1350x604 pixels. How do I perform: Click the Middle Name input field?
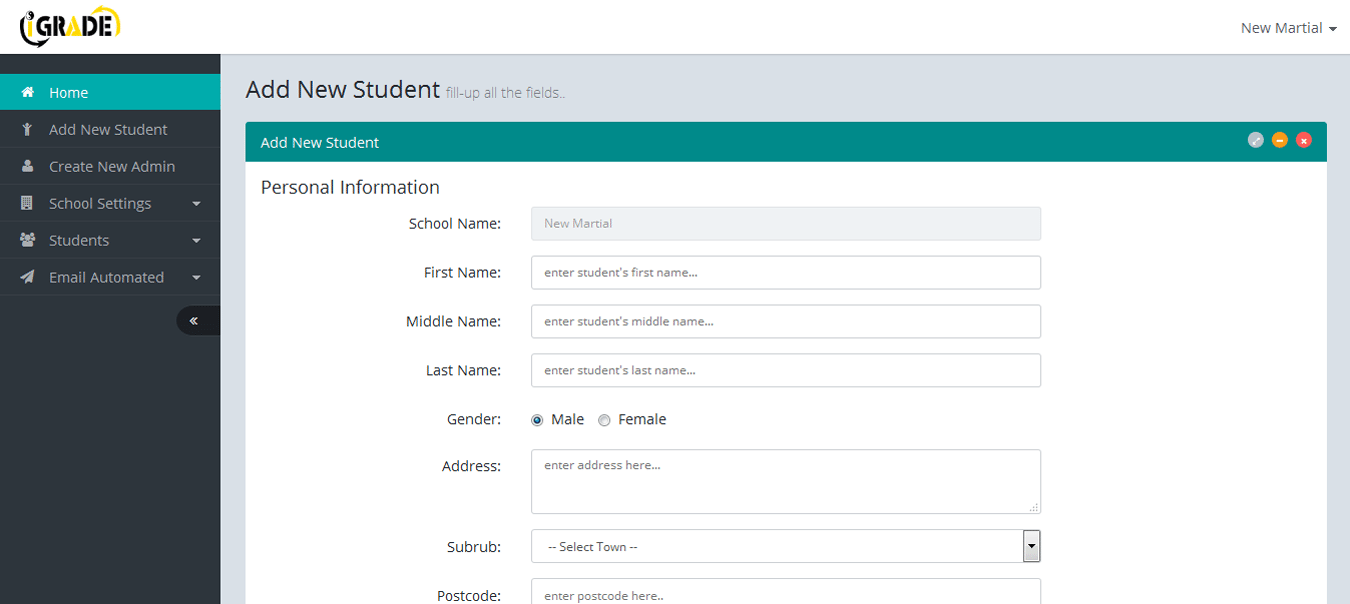(786, 321)
